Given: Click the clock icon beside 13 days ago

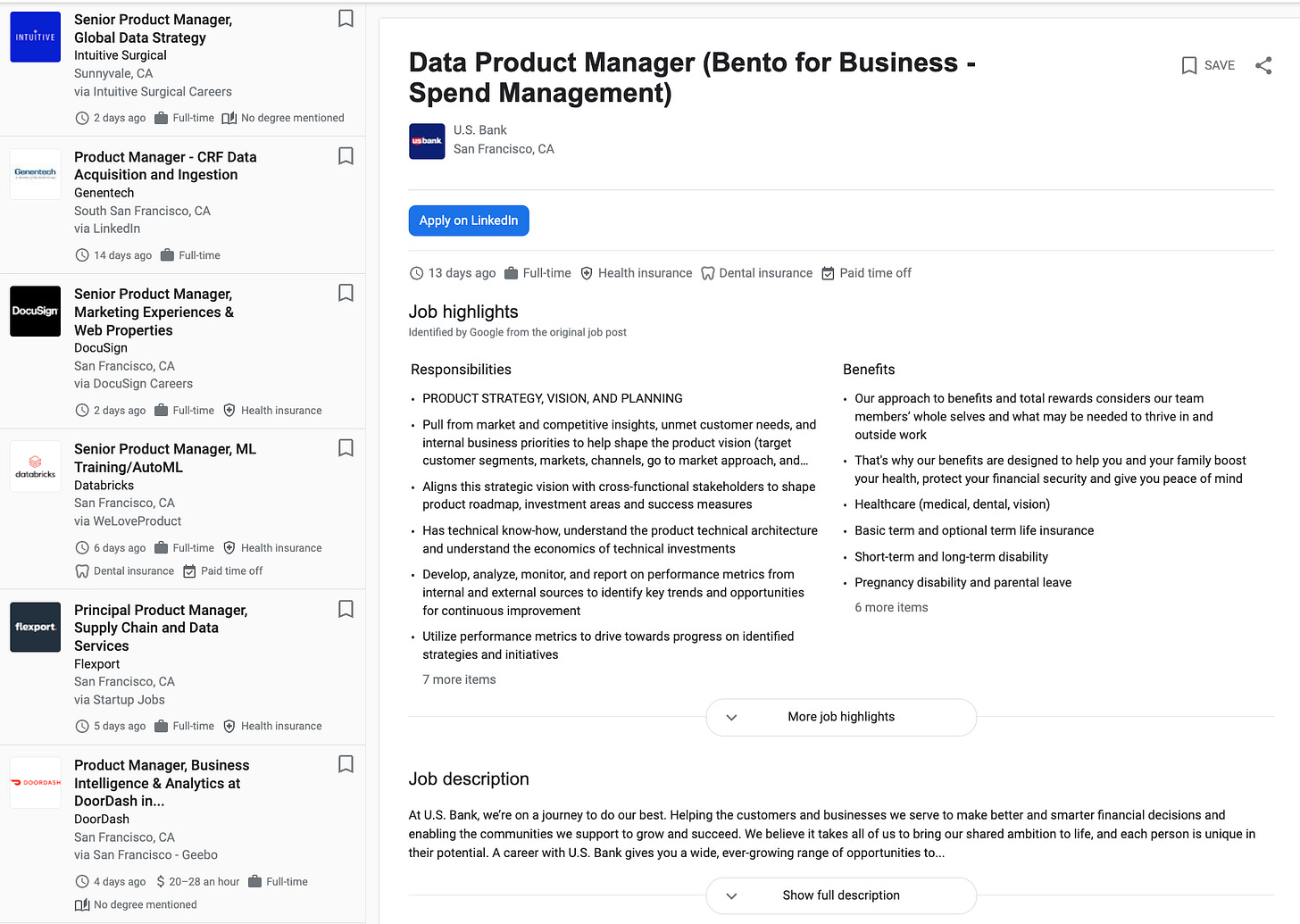Looking at the screenshot, I should pos(416,273).
